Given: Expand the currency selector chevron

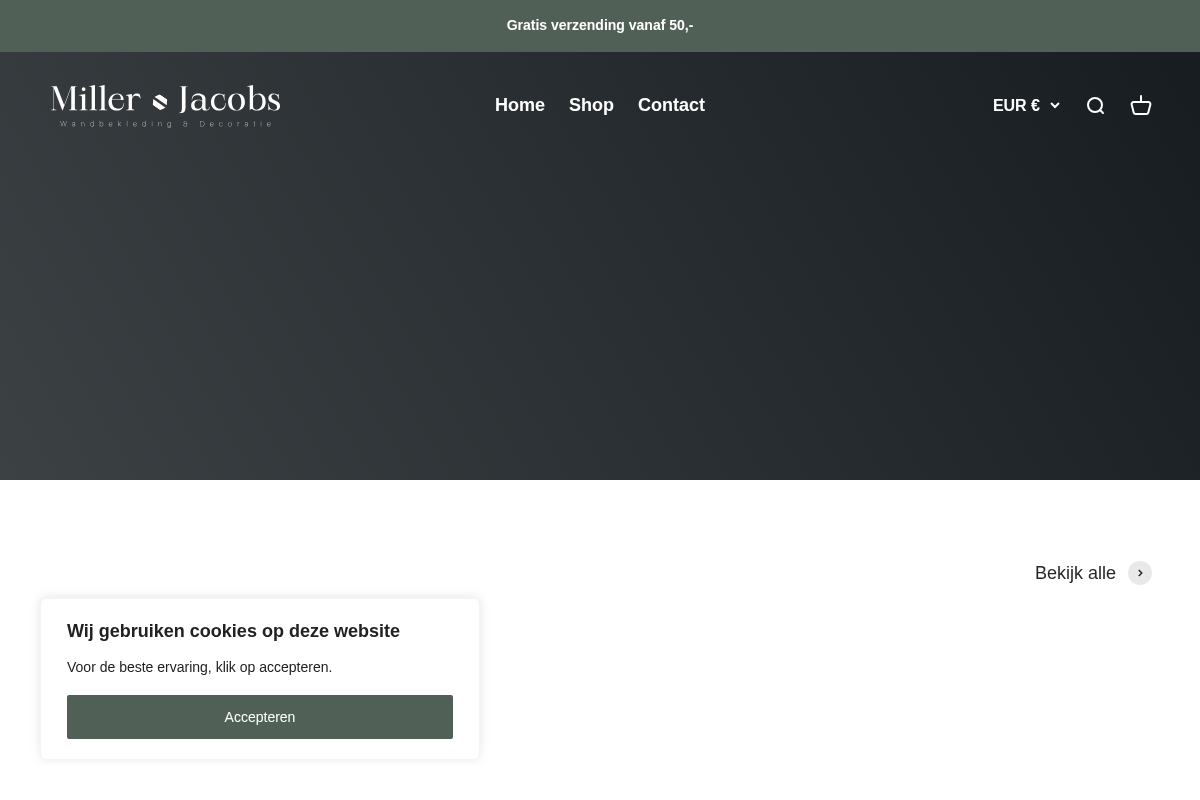Looking at the screenshot, I should pos(1054,106).
